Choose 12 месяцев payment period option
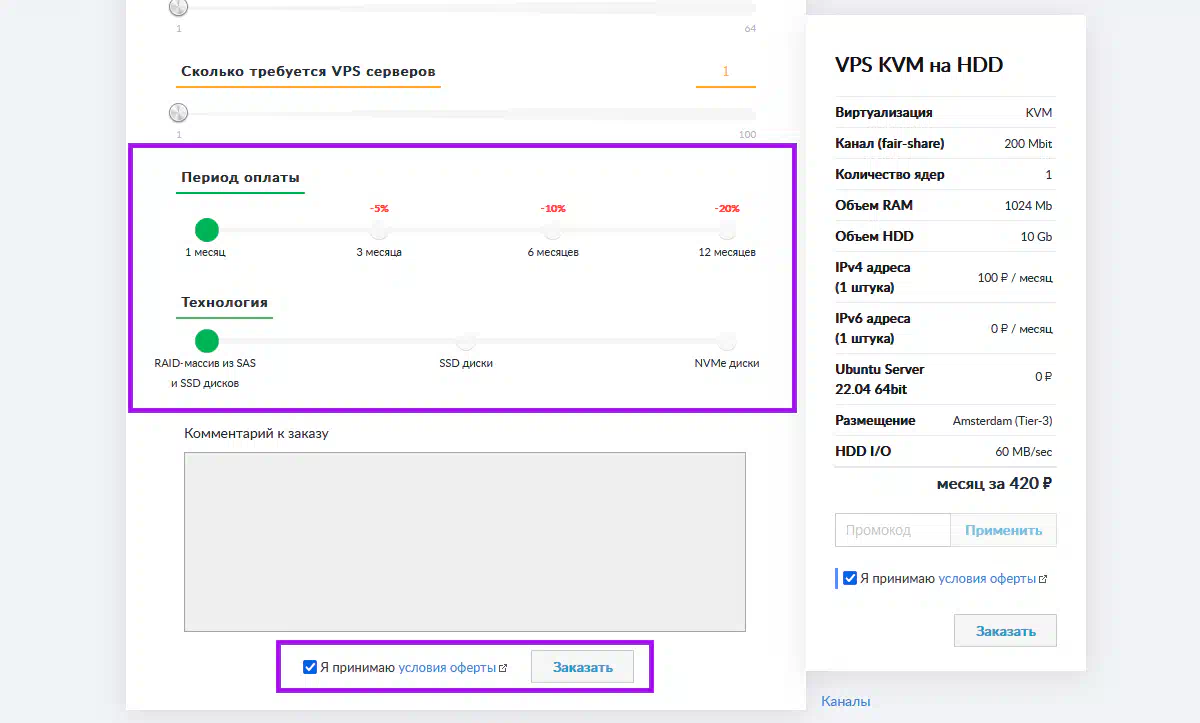This screenshot has width=1200, height=723. click(x=727, y=230)
